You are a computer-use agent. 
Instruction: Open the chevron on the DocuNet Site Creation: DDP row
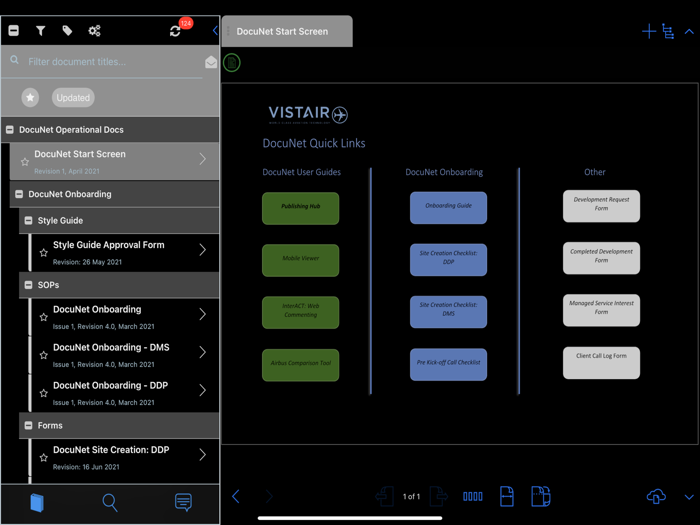click(203, 454)
